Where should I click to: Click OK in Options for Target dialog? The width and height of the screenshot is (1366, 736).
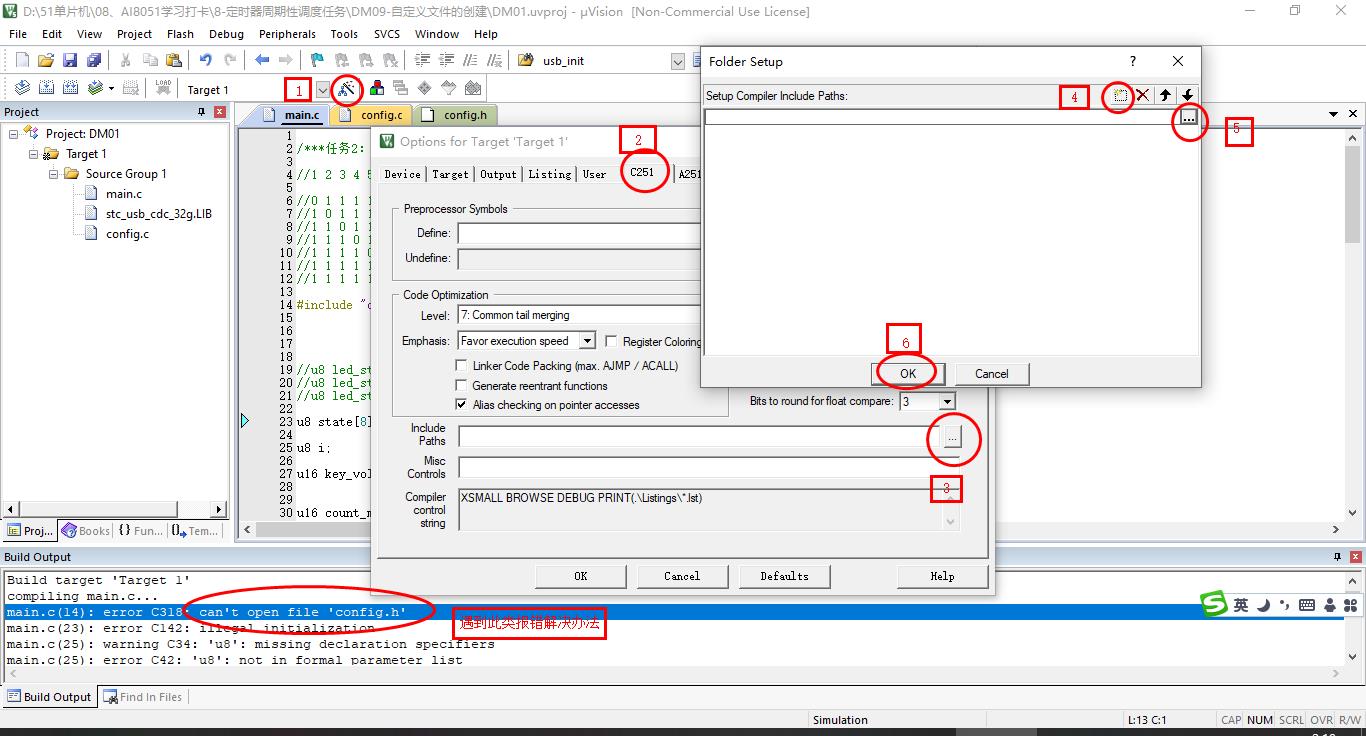click(x=581, y=576)
